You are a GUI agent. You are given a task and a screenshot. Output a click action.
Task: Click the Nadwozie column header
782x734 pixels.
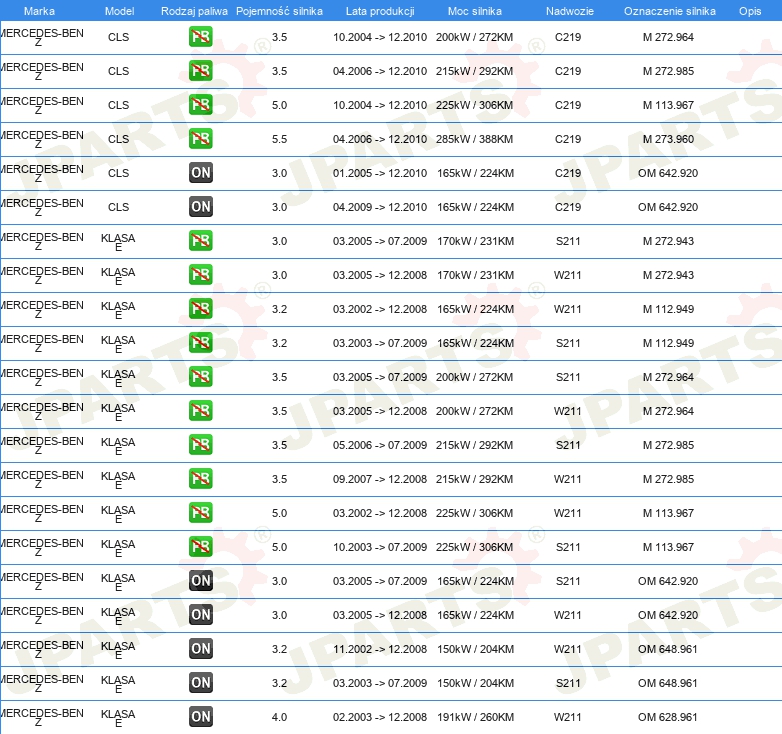click(567, 11)
